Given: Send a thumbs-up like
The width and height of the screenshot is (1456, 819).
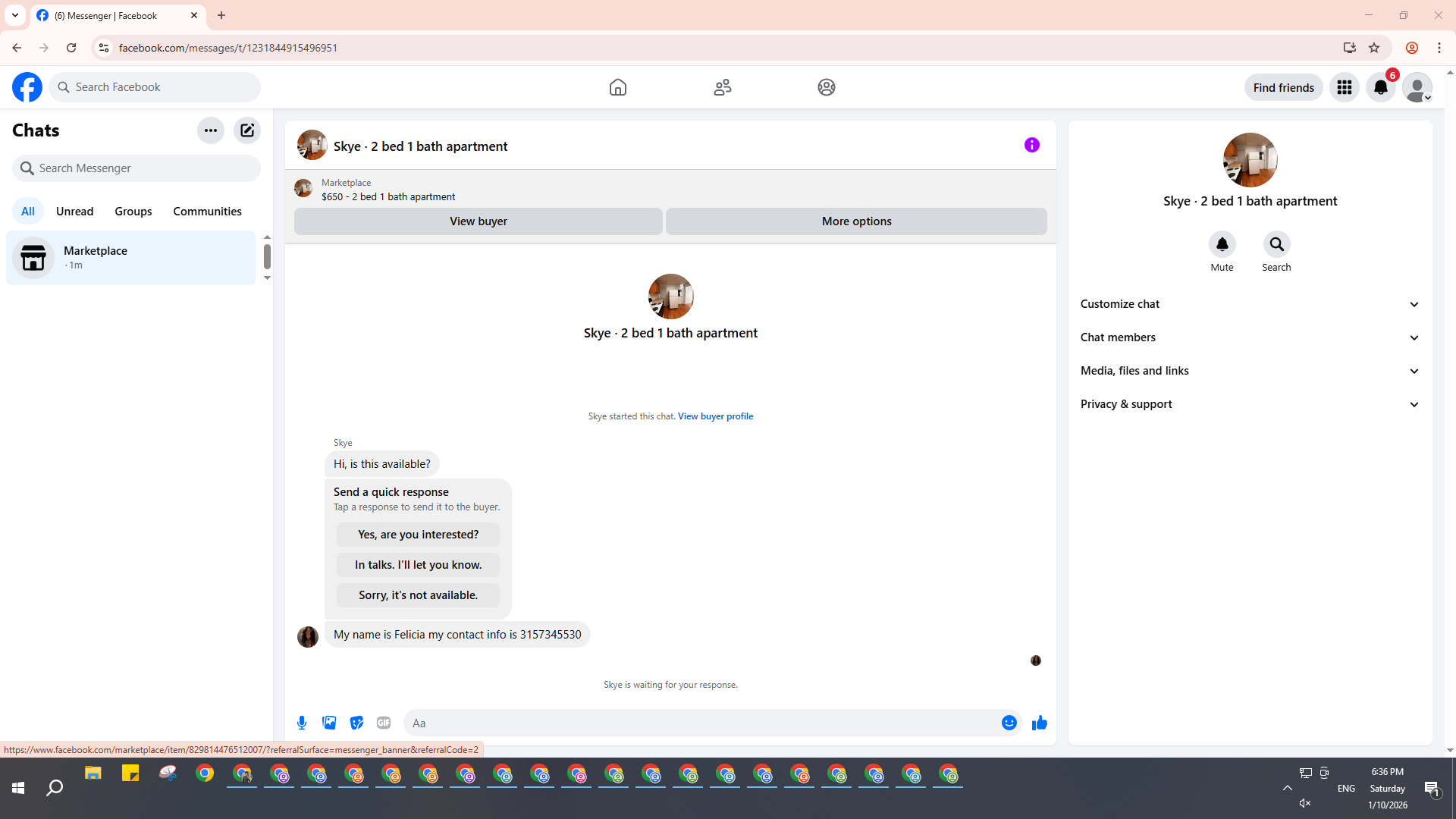Looking at the screenshot, I should pos(1039,723).
